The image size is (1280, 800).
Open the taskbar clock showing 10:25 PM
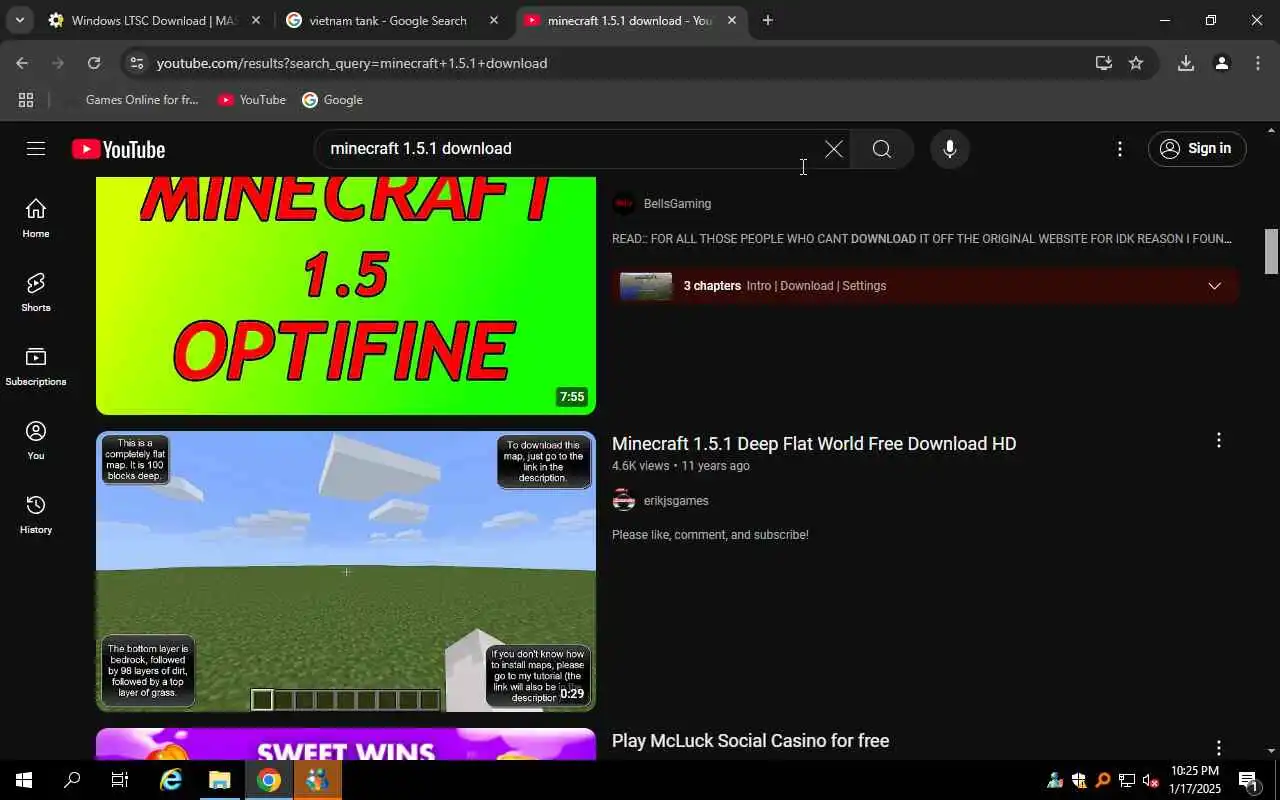[1195, 780]
